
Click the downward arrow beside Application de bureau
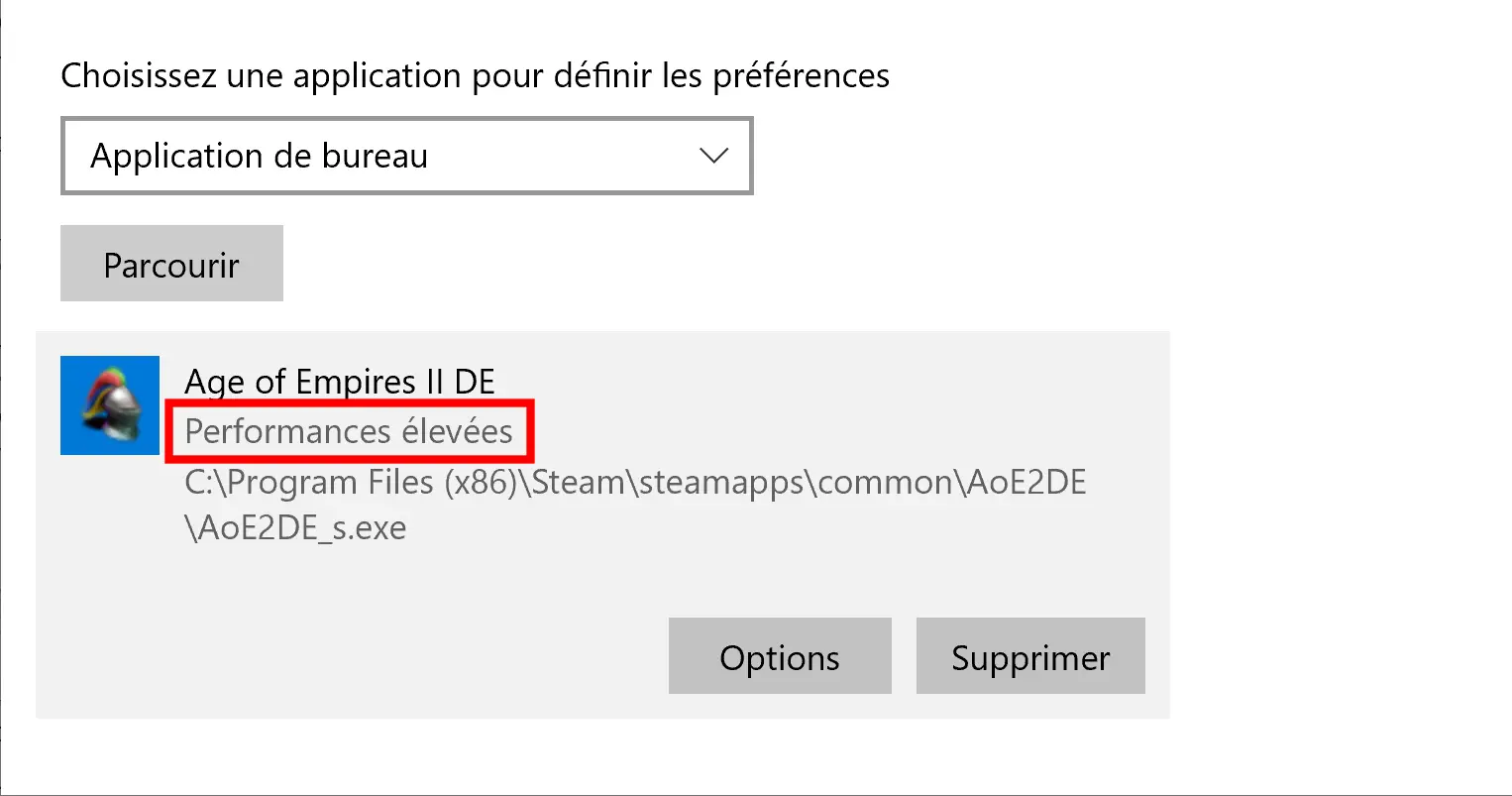[713, 156]
